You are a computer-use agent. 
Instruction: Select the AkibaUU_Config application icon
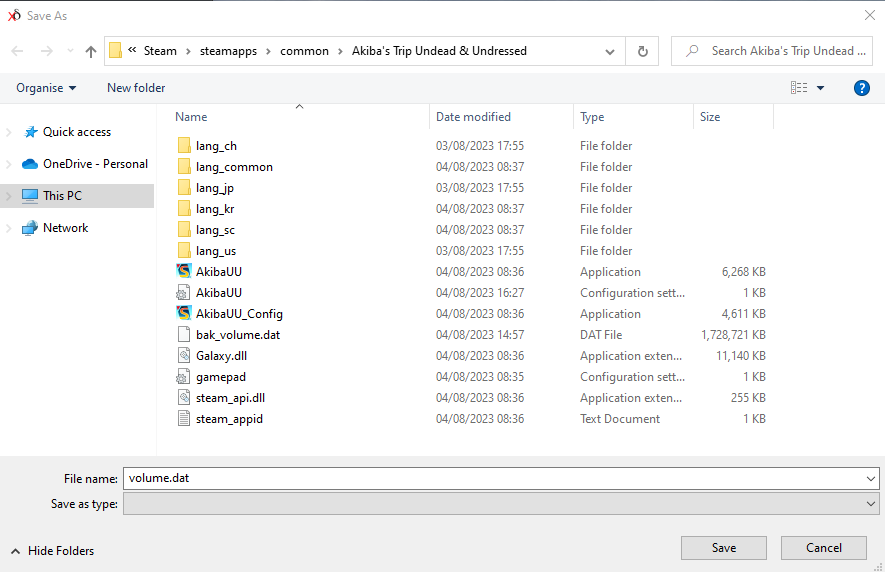pos(184,313)
